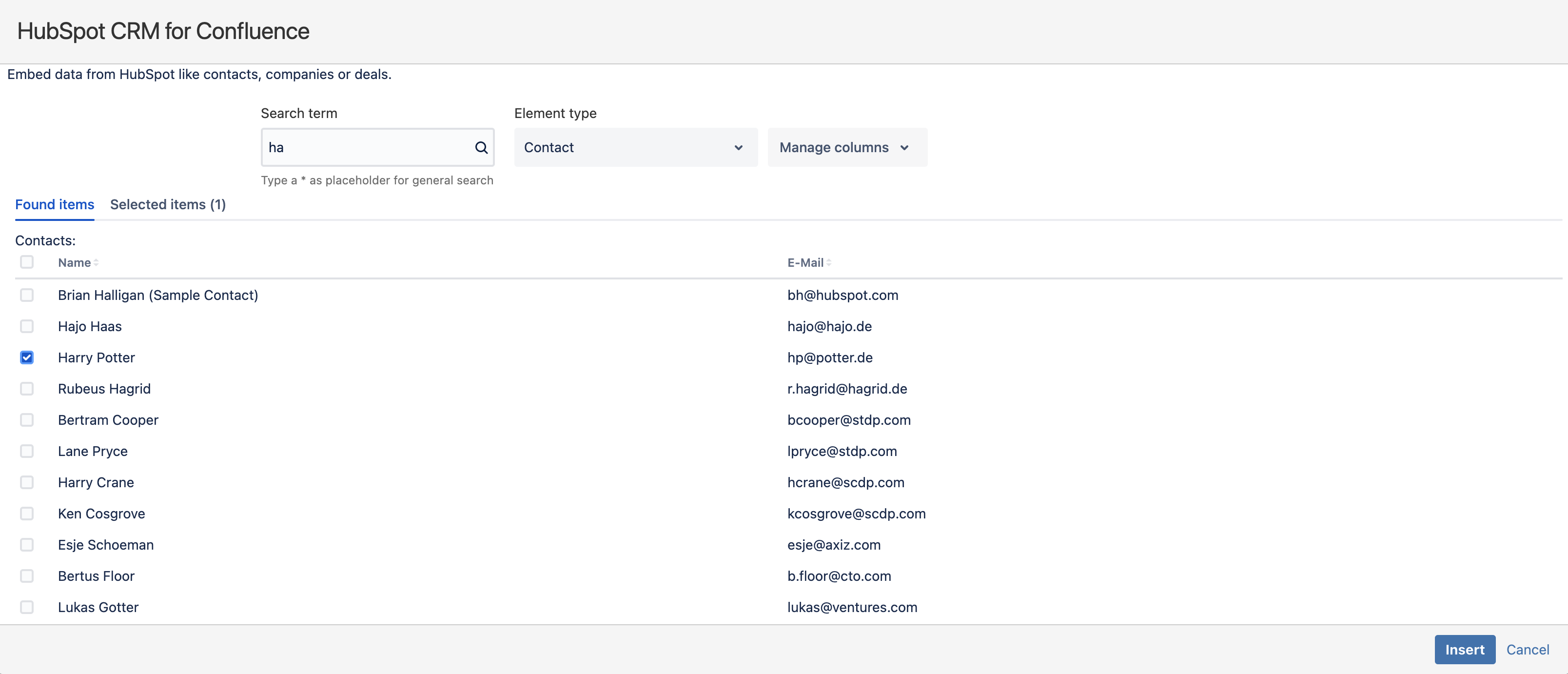Viewport: 1568px width, 674px height.
Task: Sort by Name column arrows
Action: [96, 263]
